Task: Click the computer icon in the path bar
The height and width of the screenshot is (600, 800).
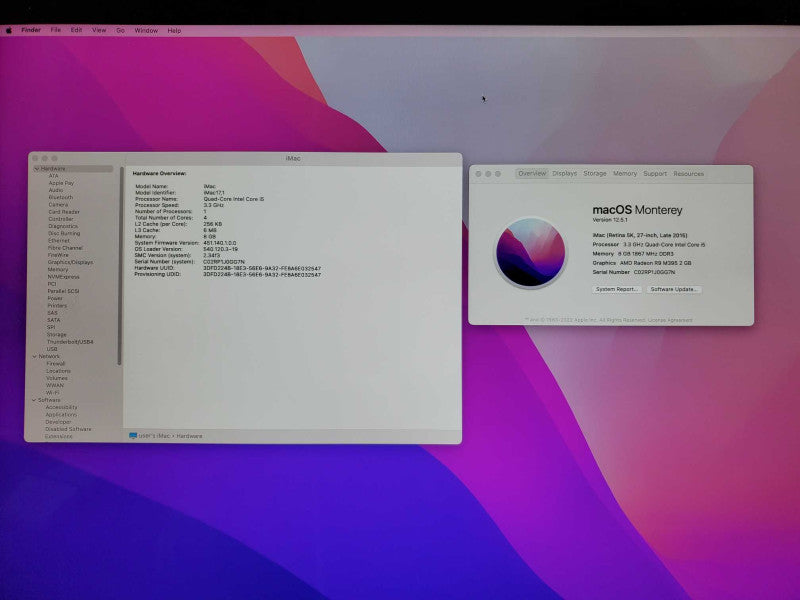Action: tap(133, 436)
